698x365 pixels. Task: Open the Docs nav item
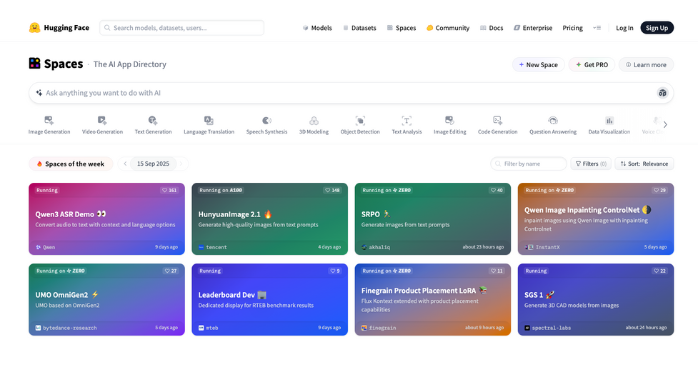tap(491, 28)
